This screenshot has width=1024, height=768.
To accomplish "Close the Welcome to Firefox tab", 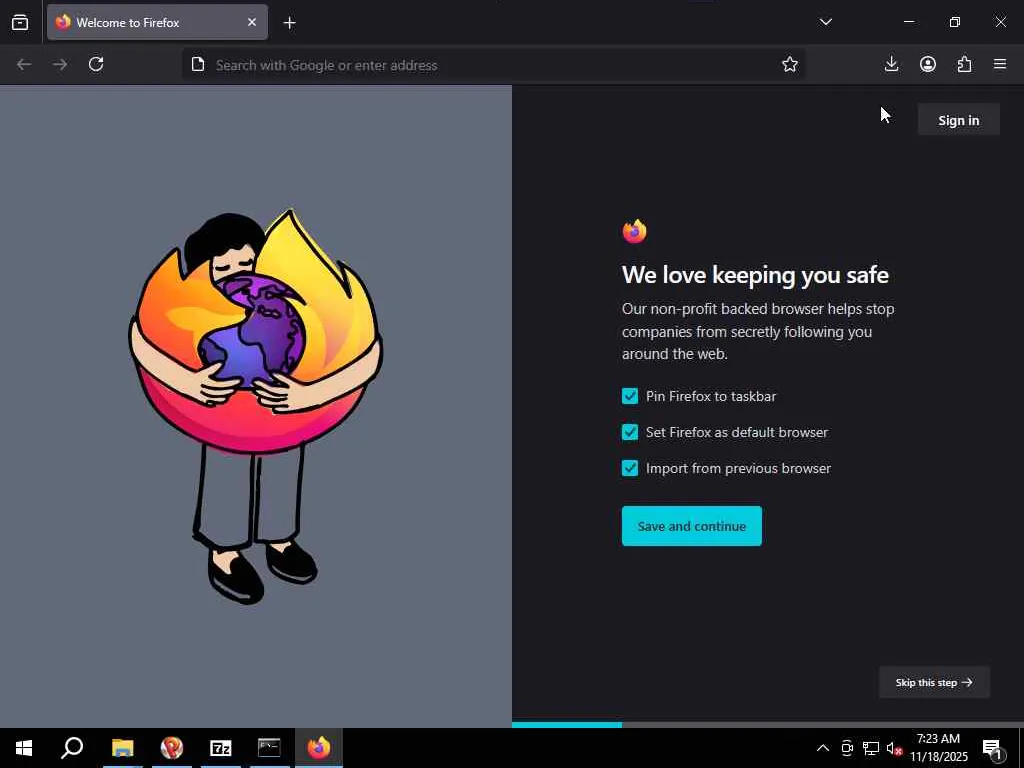I will coord(252,22).
